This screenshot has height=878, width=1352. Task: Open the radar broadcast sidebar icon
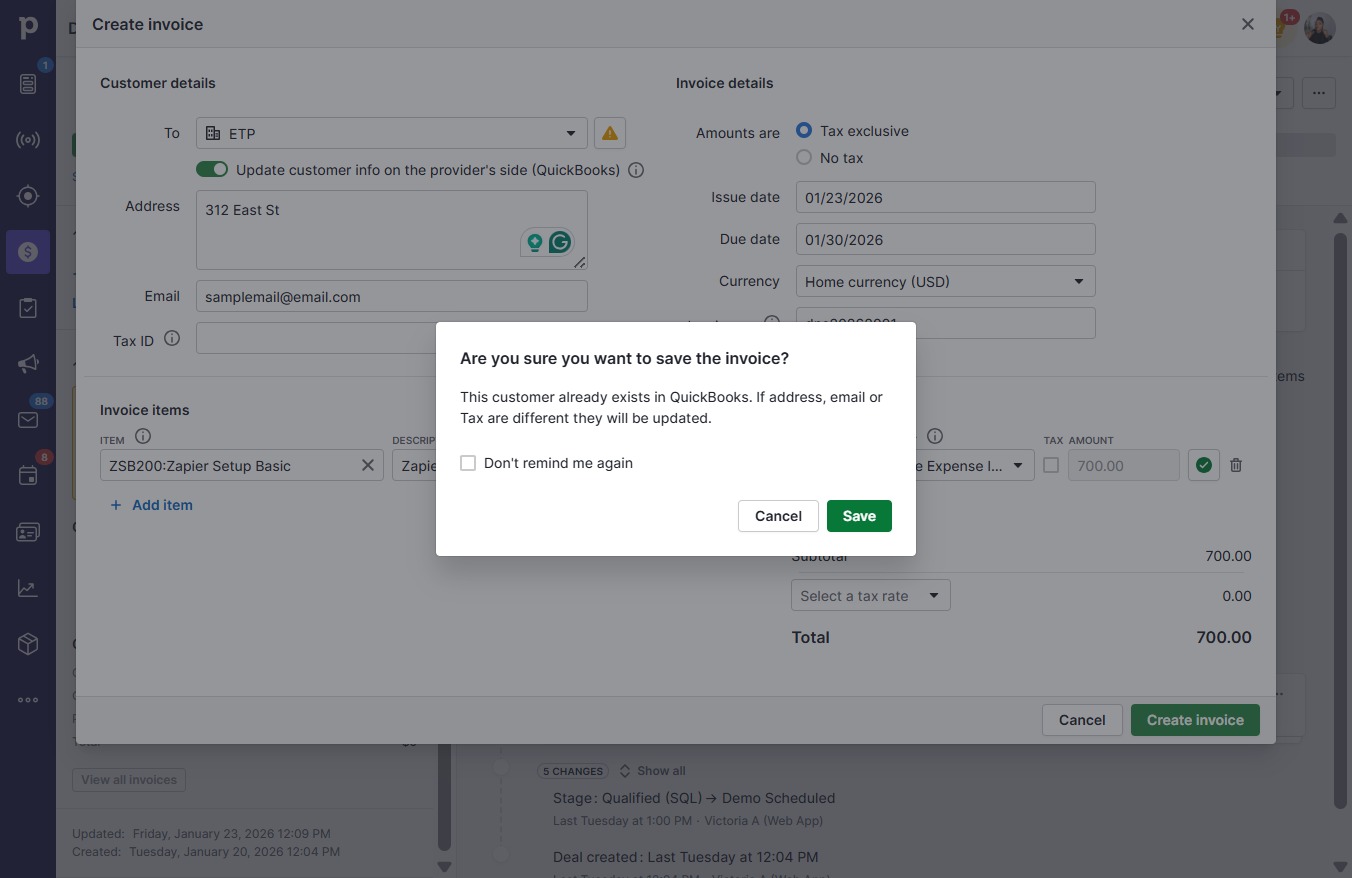click(28, 140)
